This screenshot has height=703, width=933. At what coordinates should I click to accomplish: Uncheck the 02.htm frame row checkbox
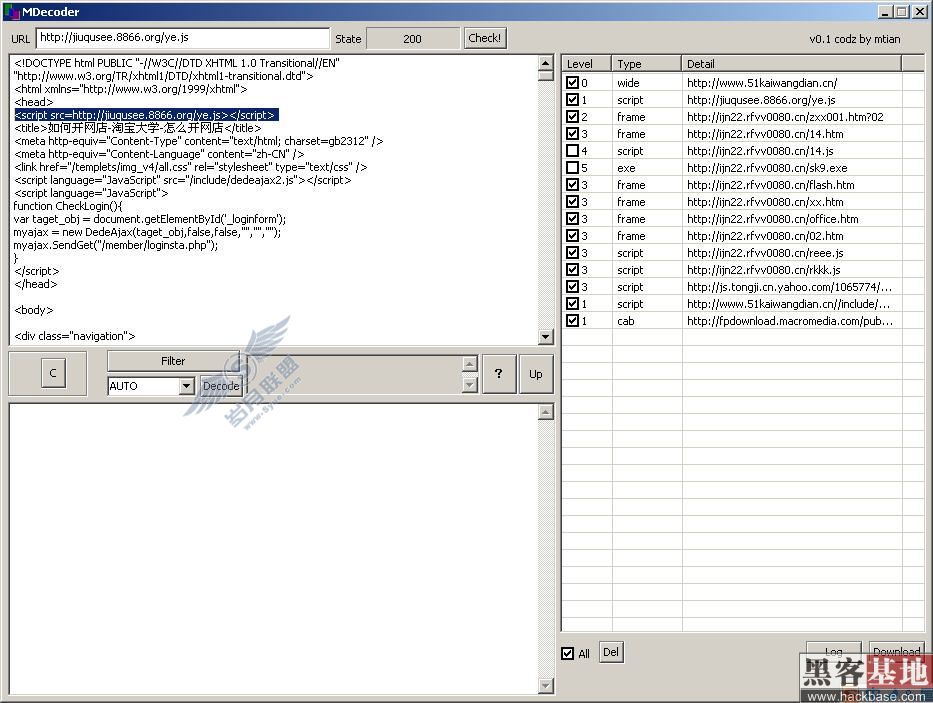click(x=572, y=236)
